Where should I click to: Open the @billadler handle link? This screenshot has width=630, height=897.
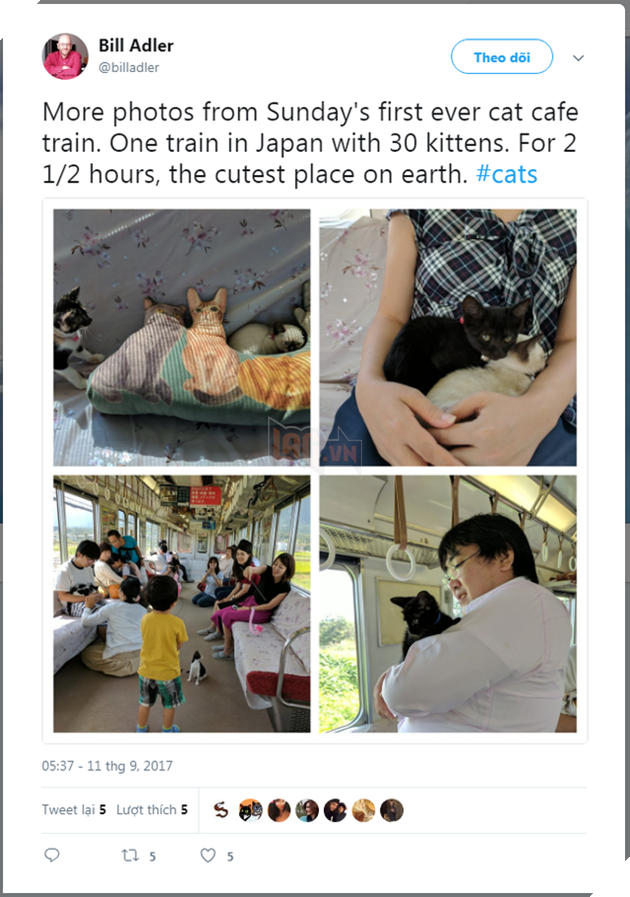pyautogui.click(x=129, y=68)
